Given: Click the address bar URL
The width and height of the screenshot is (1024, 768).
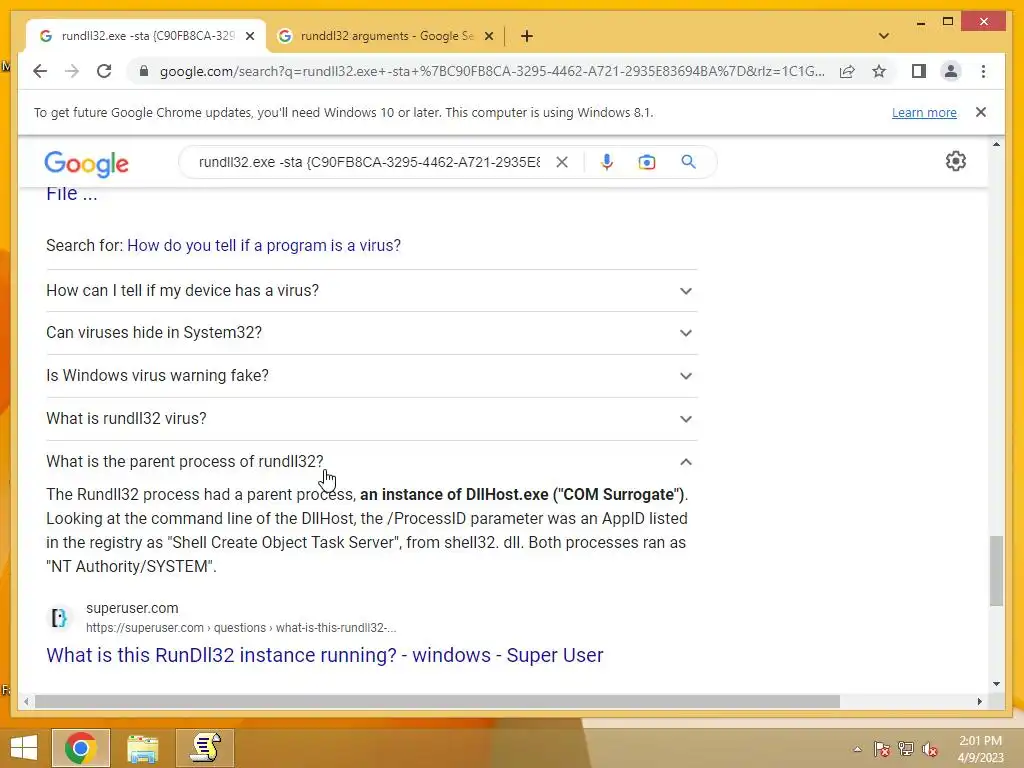Looking at the screenshot, I should point(492,71).
